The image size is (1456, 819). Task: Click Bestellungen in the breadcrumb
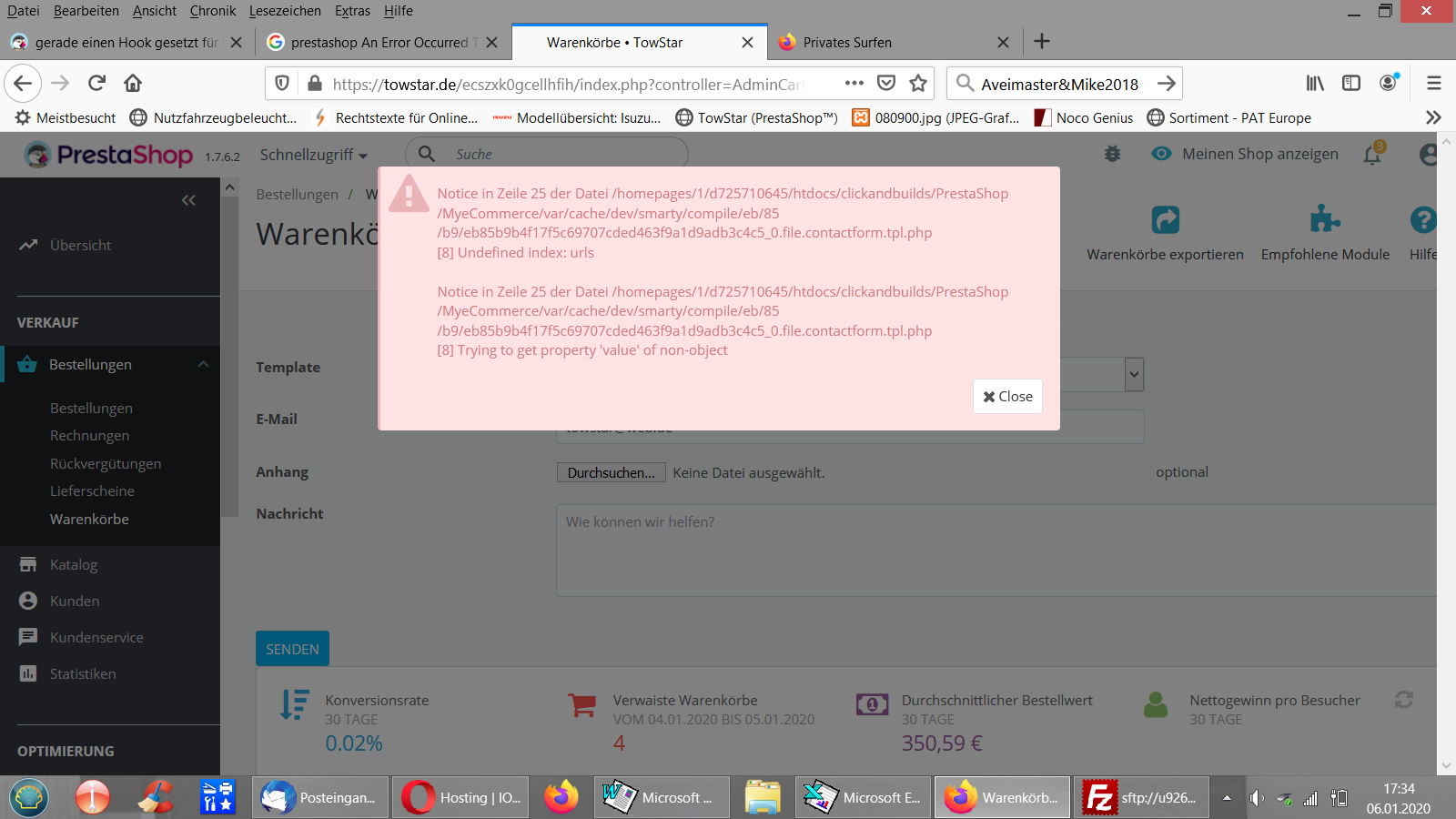tap(297, 195)
